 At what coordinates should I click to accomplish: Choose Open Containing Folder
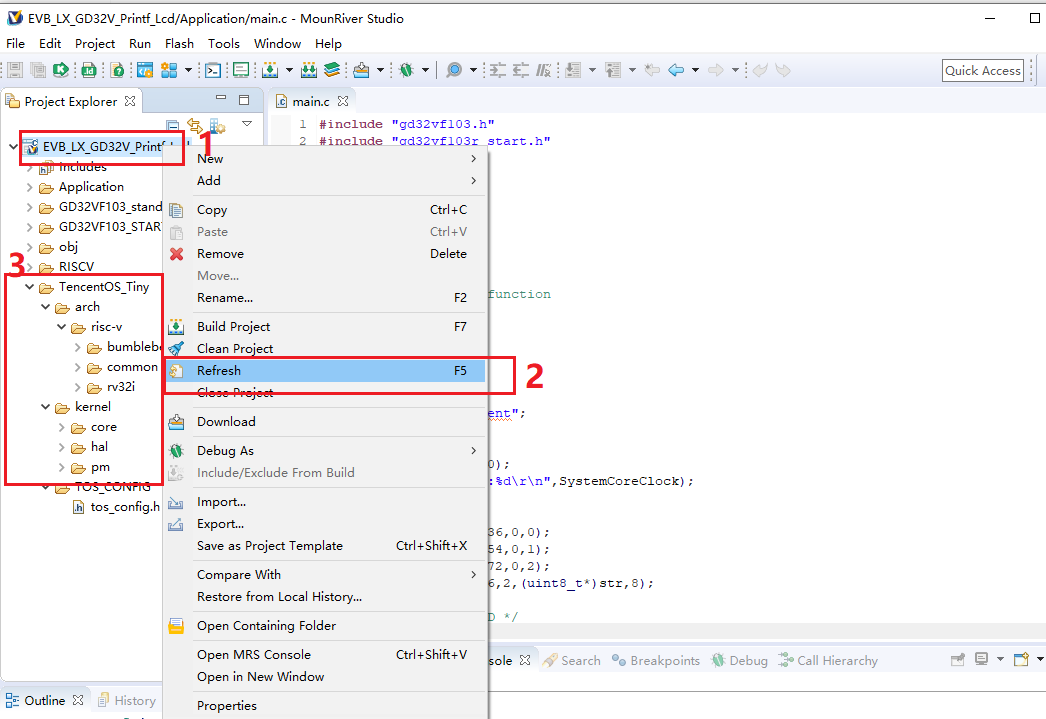tap(326, 626)
